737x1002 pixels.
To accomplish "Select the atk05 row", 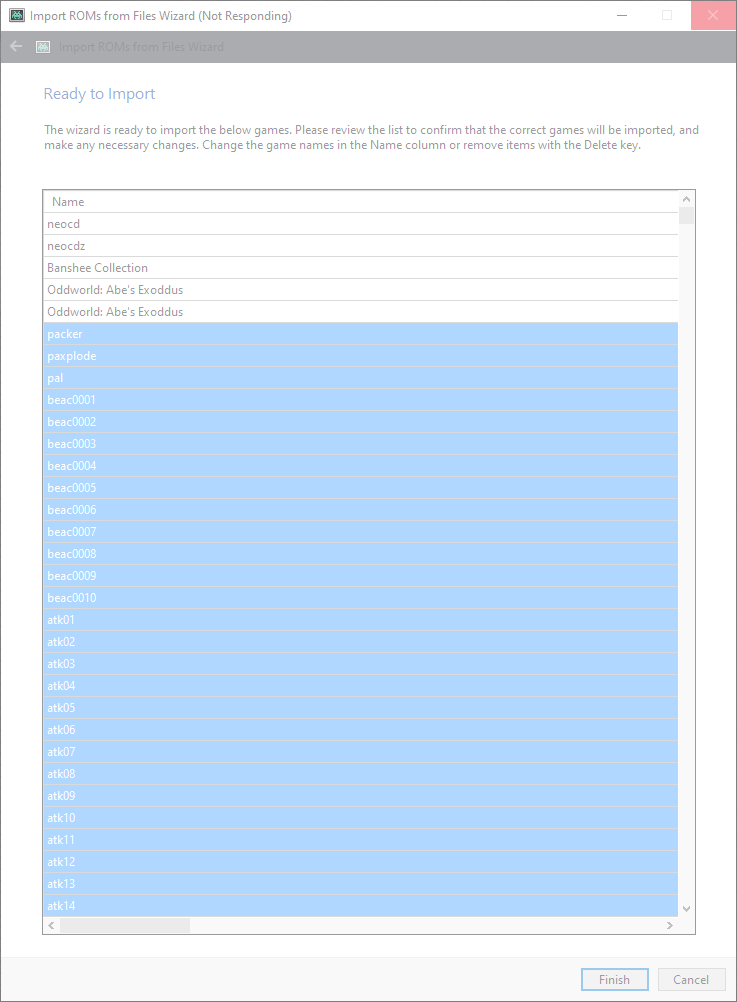I will (x=361, y=707).
